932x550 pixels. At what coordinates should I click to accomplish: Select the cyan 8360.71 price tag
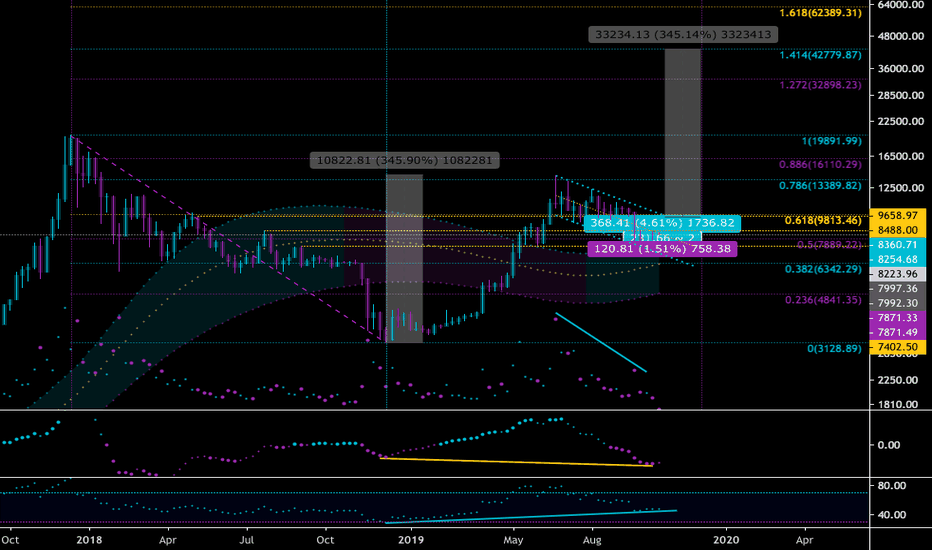coord(898,244)
